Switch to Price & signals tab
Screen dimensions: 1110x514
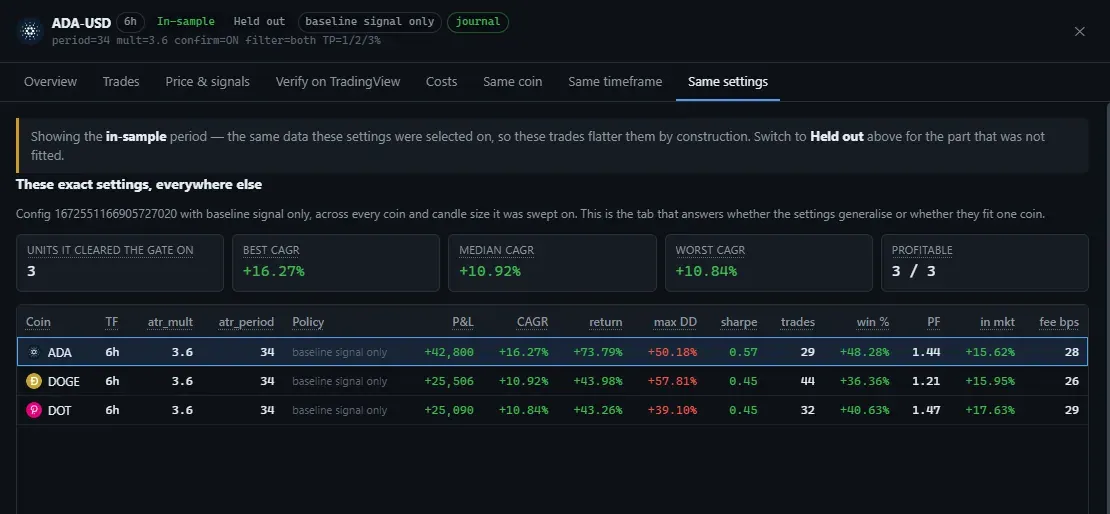click(207, 81)
